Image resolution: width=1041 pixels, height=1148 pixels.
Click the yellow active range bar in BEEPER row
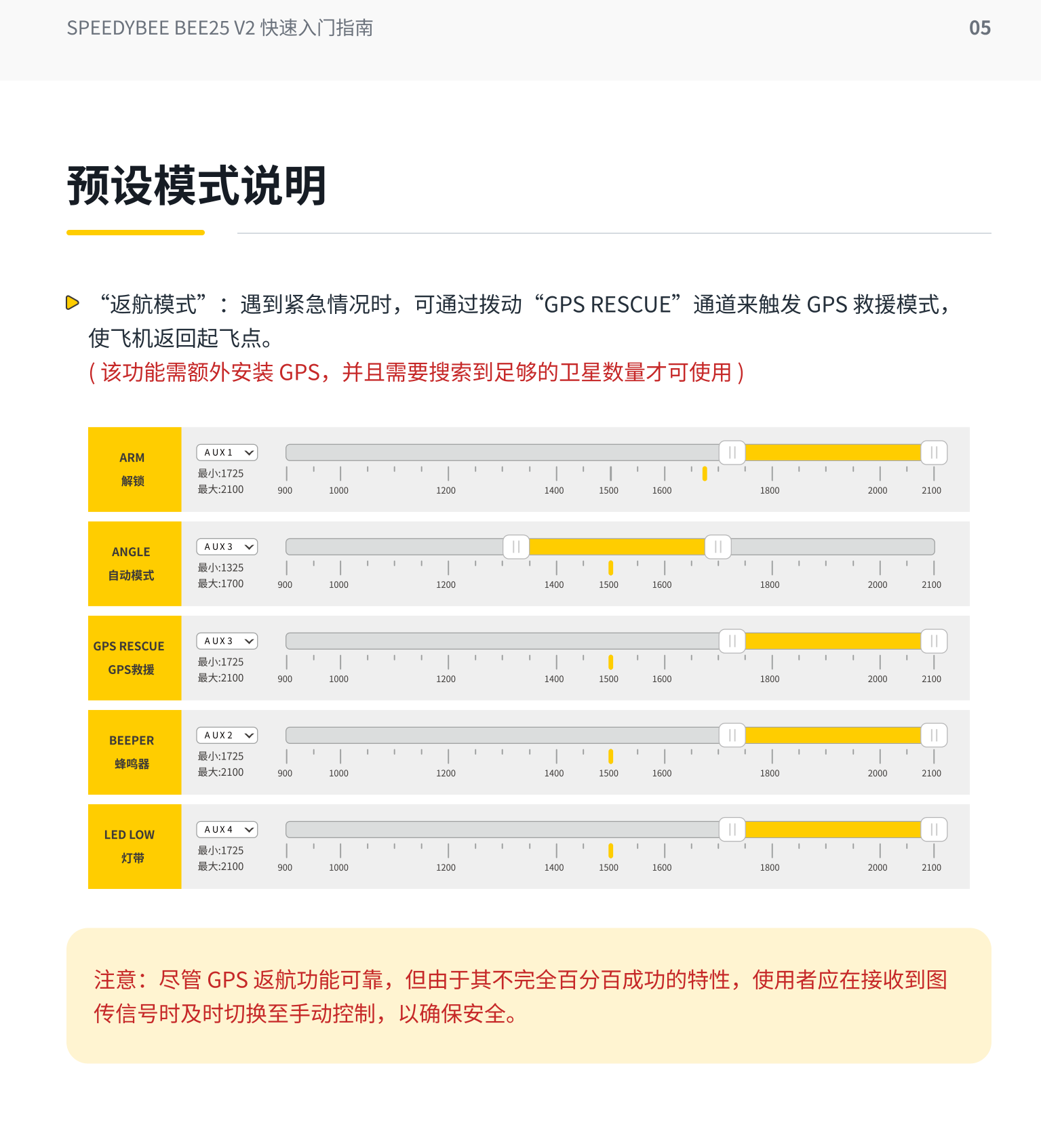coord(833,735)
